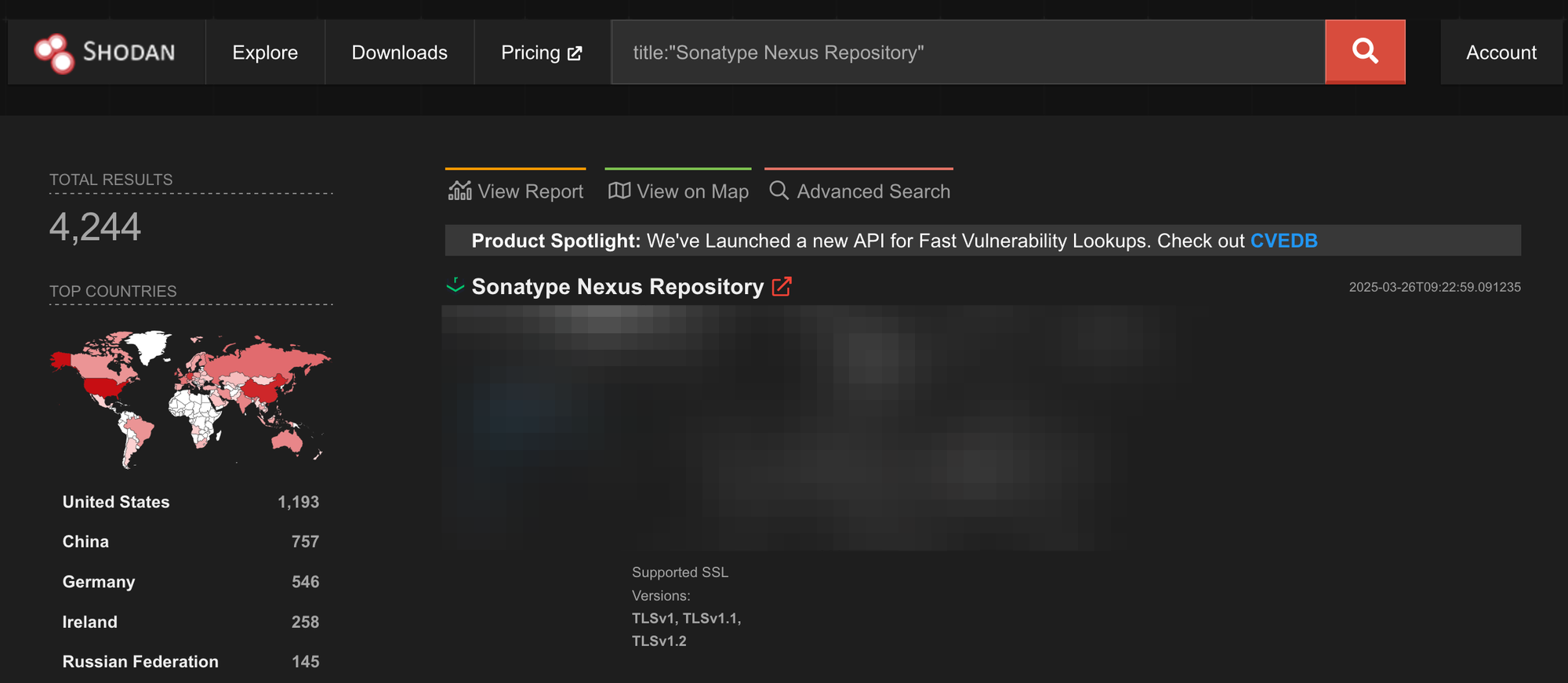Filter results by China

coord(85,542)
